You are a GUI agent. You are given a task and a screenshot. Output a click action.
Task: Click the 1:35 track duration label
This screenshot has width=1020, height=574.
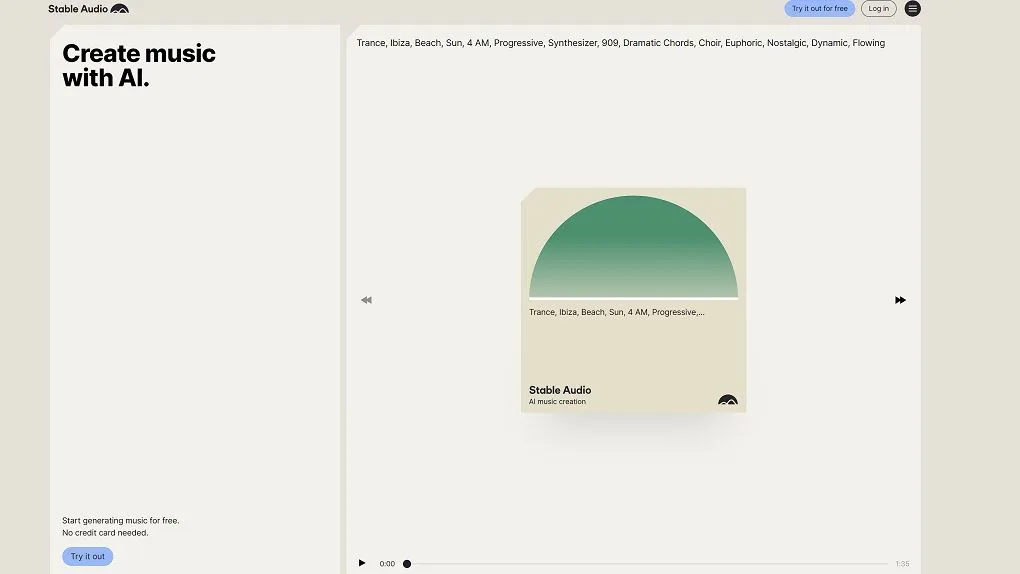(x=902, y=564)
